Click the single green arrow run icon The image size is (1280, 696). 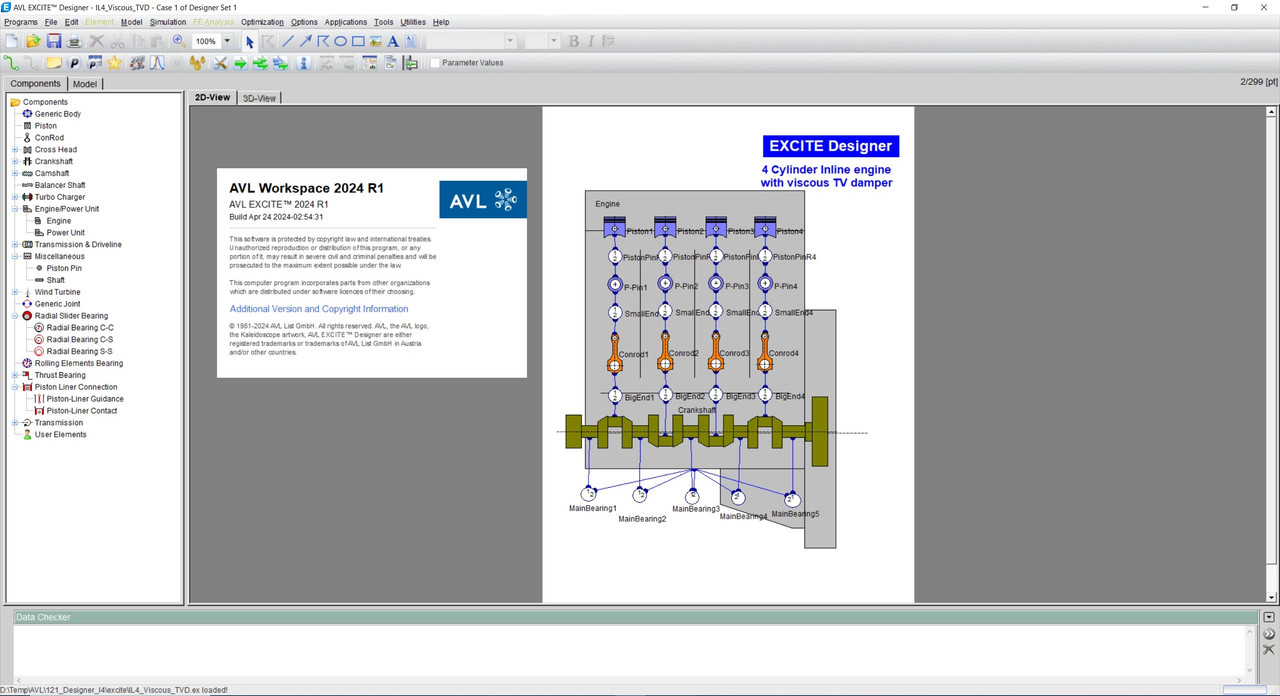(240, 63)
